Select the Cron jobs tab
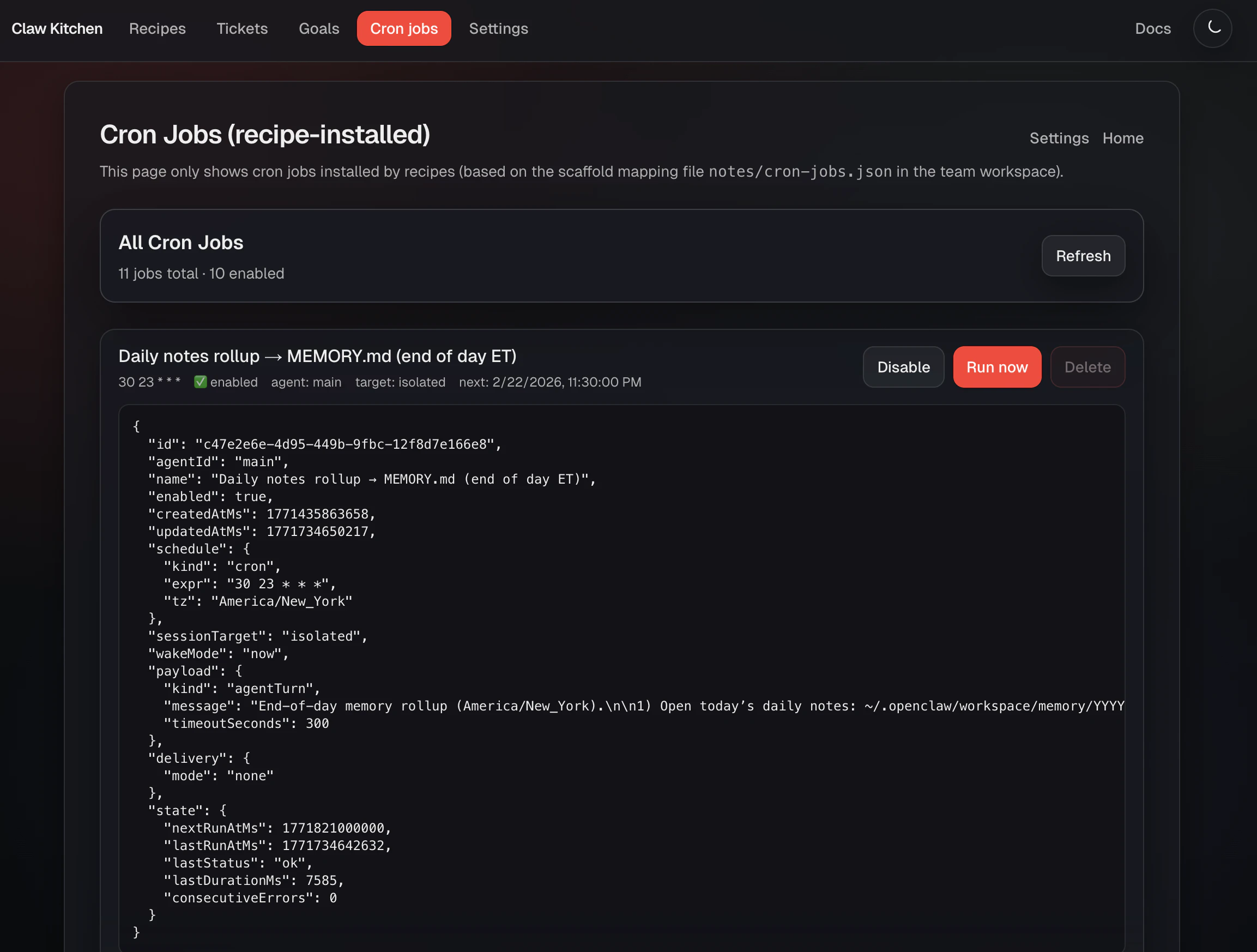 click(403, 28)
